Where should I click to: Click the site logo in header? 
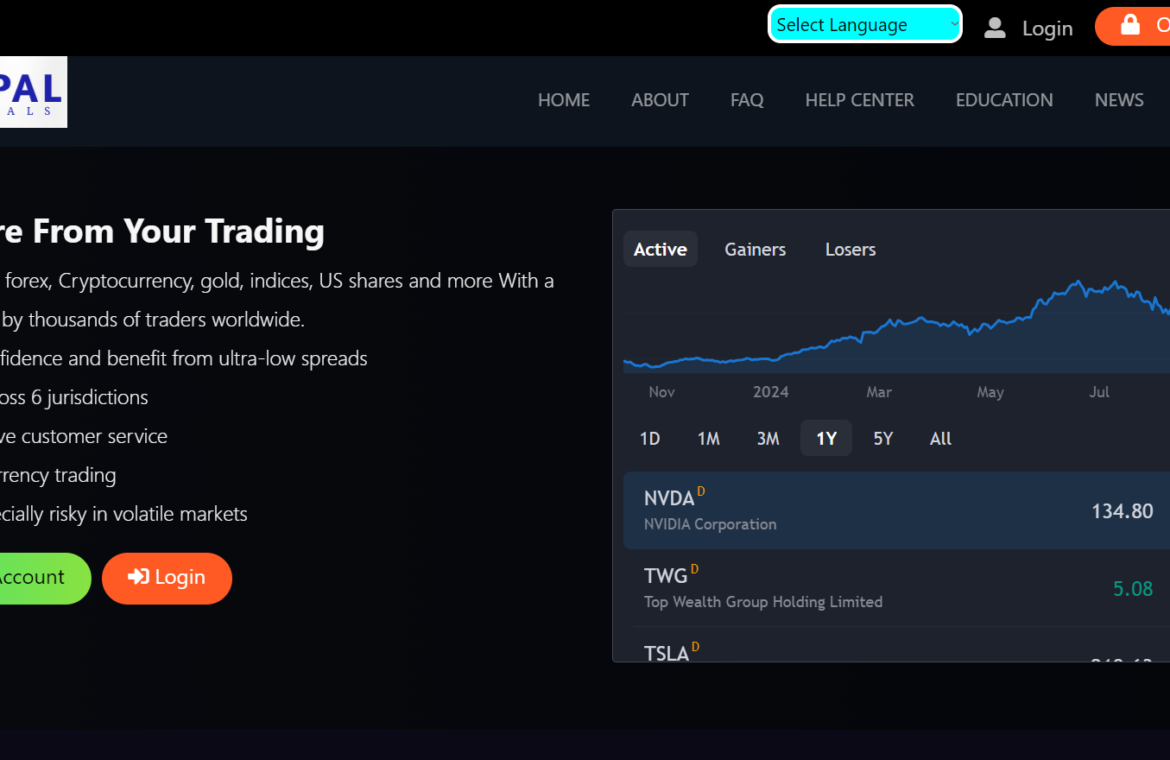[32, 92]
